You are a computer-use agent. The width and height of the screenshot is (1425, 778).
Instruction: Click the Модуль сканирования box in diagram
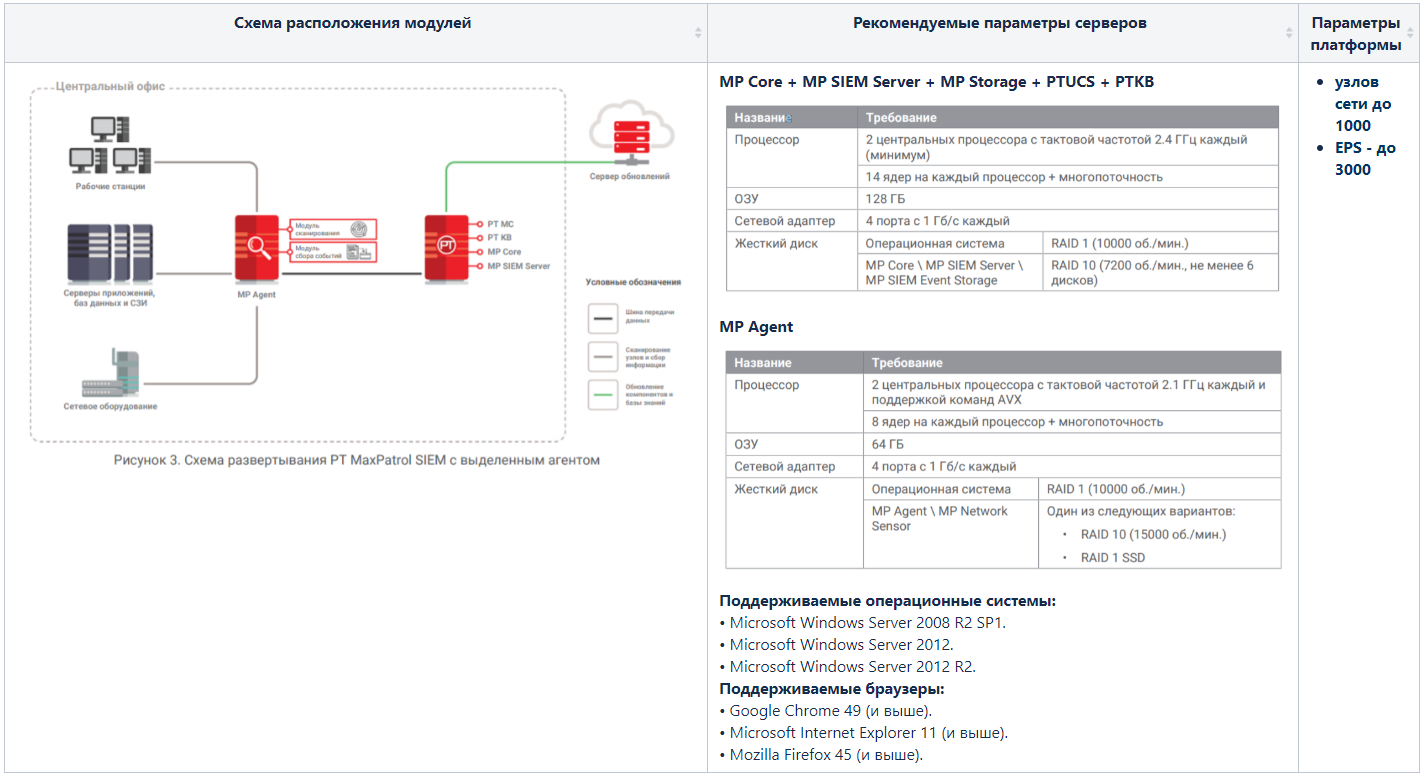334,228
